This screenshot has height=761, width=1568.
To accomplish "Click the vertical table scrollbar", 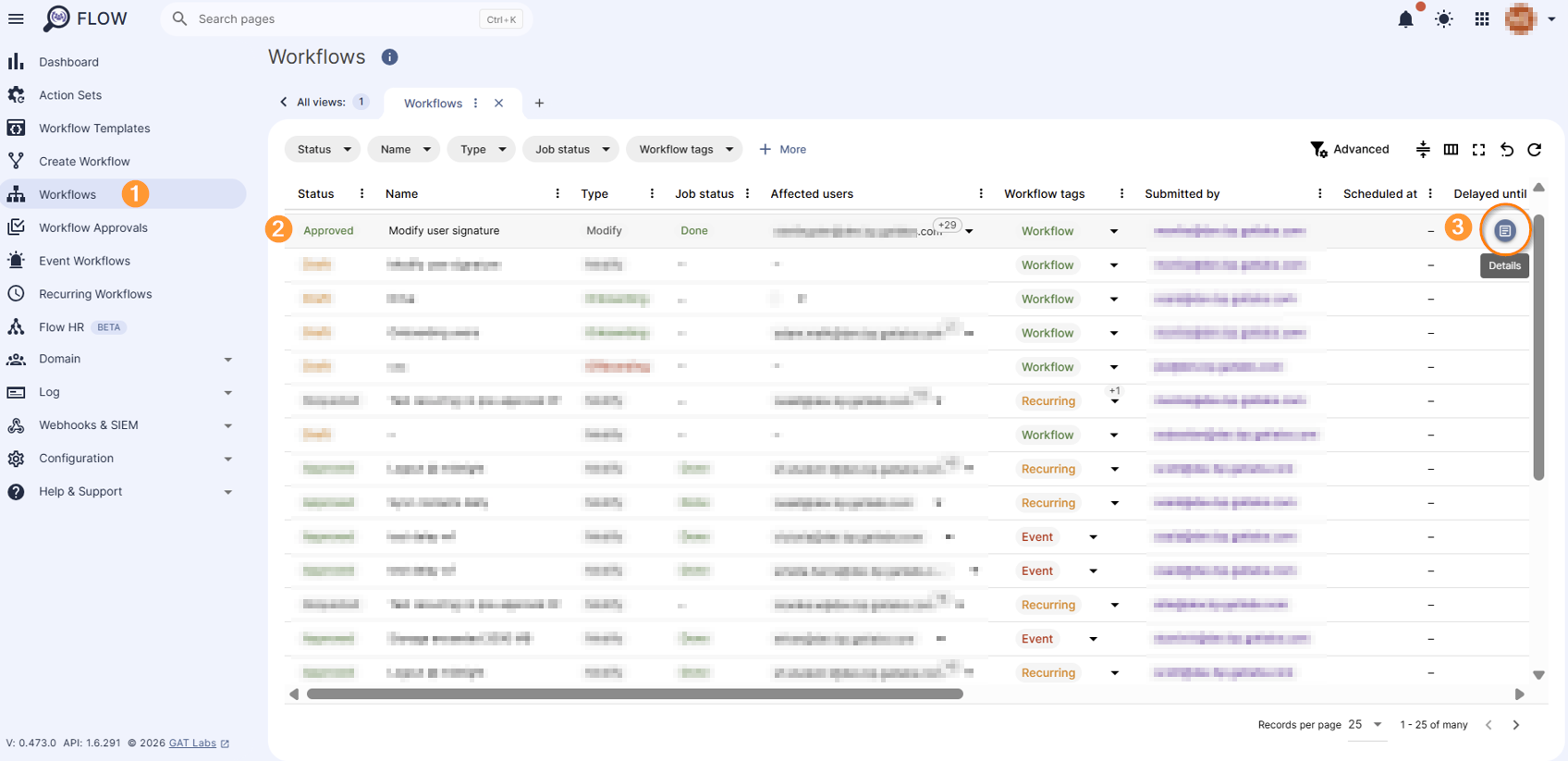I will pyautogui.click(x=1538, y=347).
